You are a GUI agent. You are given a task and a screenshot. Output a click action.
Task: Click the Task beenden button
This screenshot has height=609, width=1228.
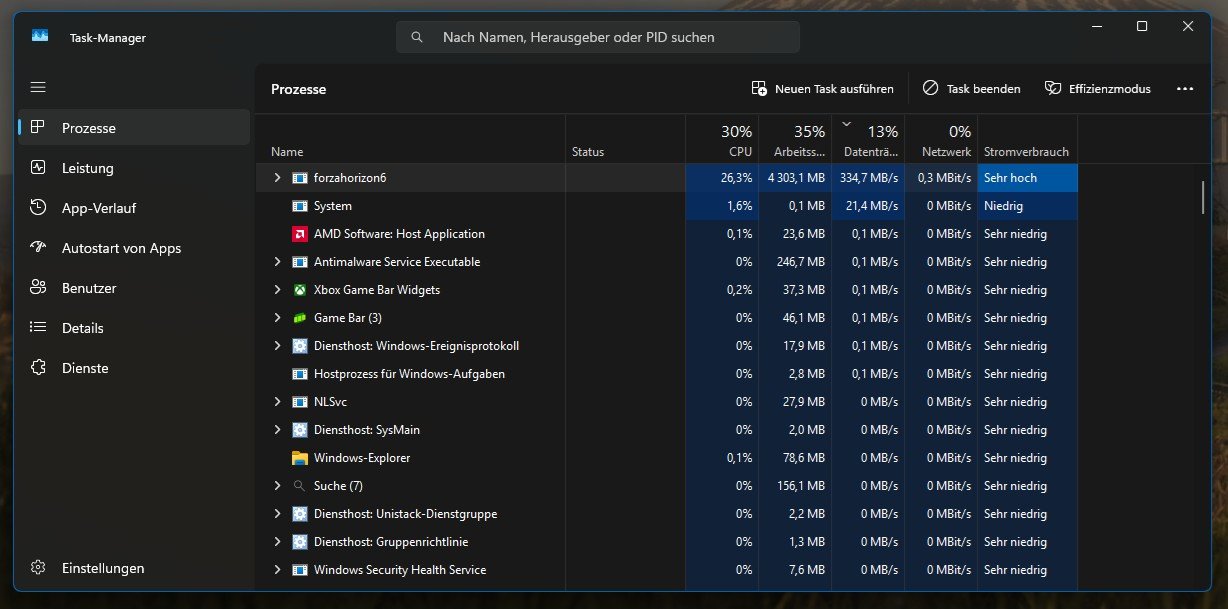pyautogui.click(x=971, y=89)
